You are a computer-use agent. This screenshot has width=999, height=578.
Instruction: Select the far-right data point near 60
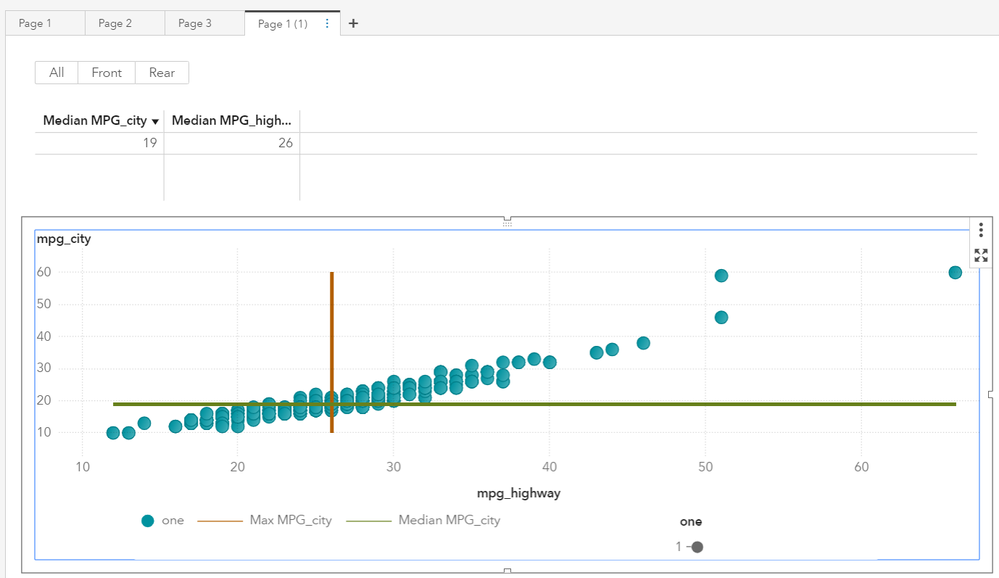(955, 272)
